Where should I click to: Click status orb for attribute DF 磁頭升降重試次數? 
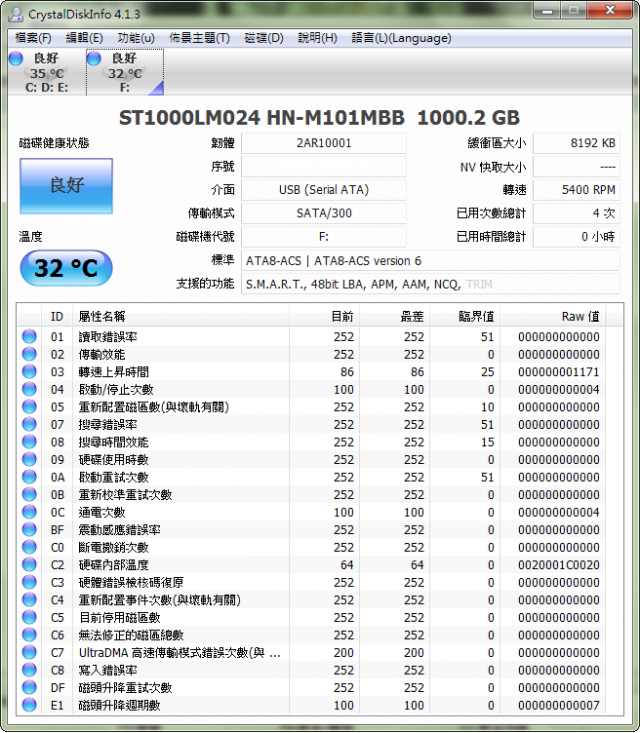point(29,687)
